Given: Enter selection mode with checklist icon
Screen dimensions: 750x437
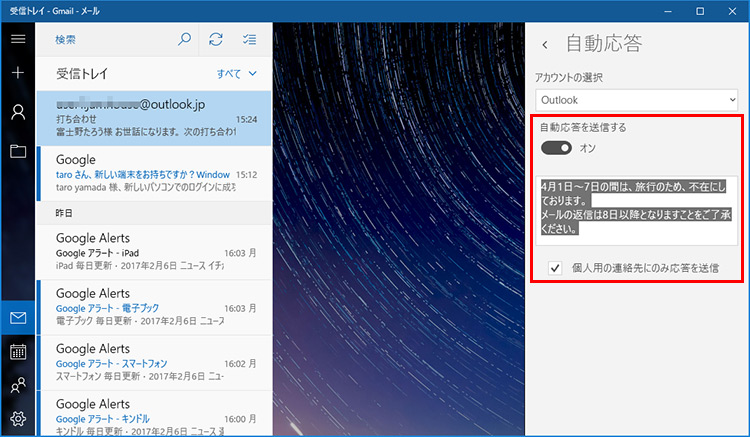Looking at the screenshot, I should [x=249, y=39].
